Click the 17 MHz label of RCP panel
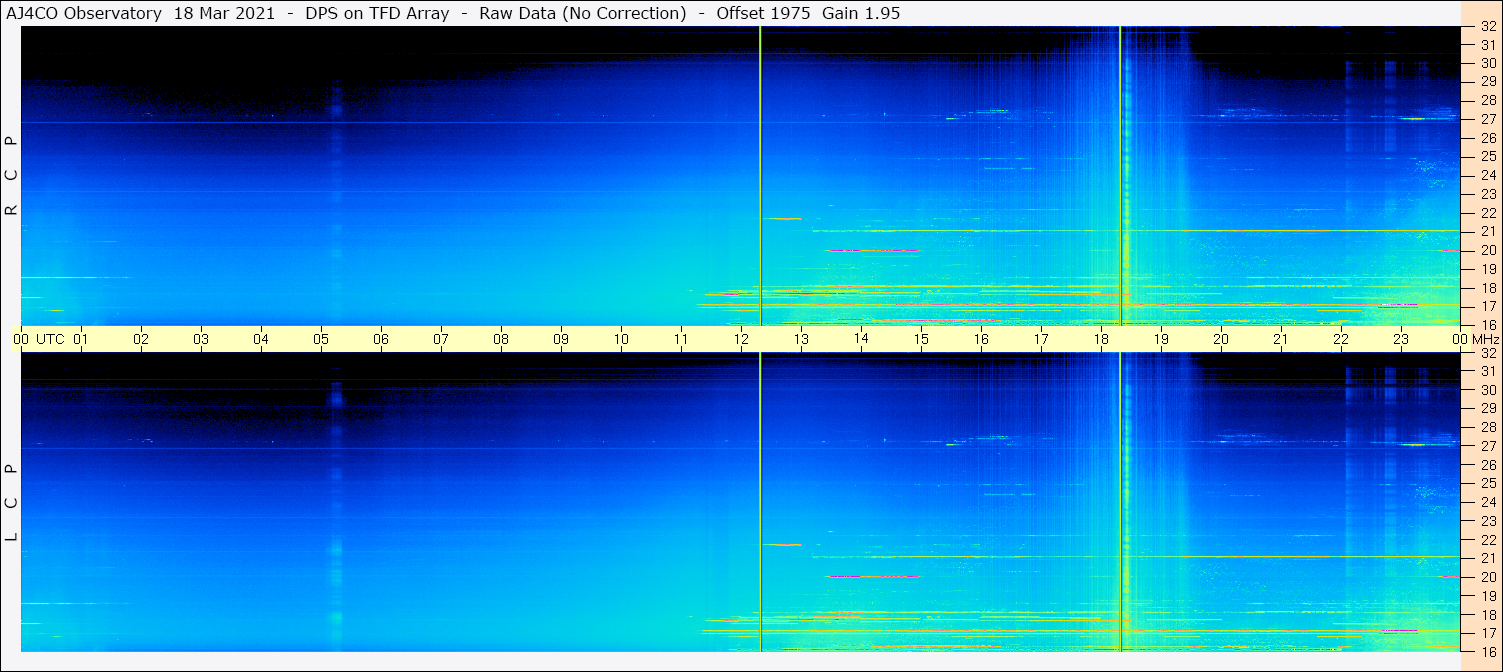This screenshot has height=672, width=1503. tap(1487, 306)
